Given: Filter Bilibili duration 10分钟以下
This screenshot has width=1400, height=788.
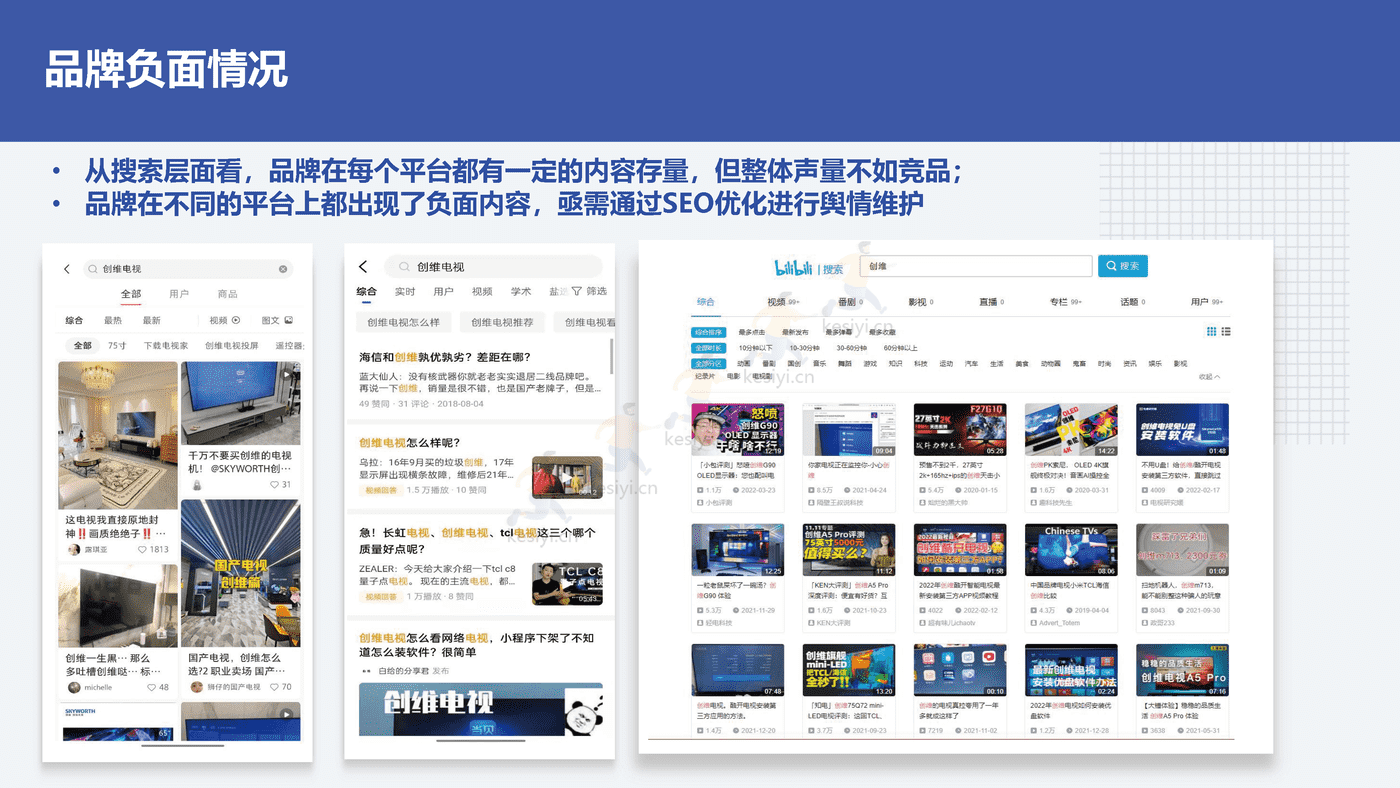Looking at the screenshot, I should click(x=755, y=348).
